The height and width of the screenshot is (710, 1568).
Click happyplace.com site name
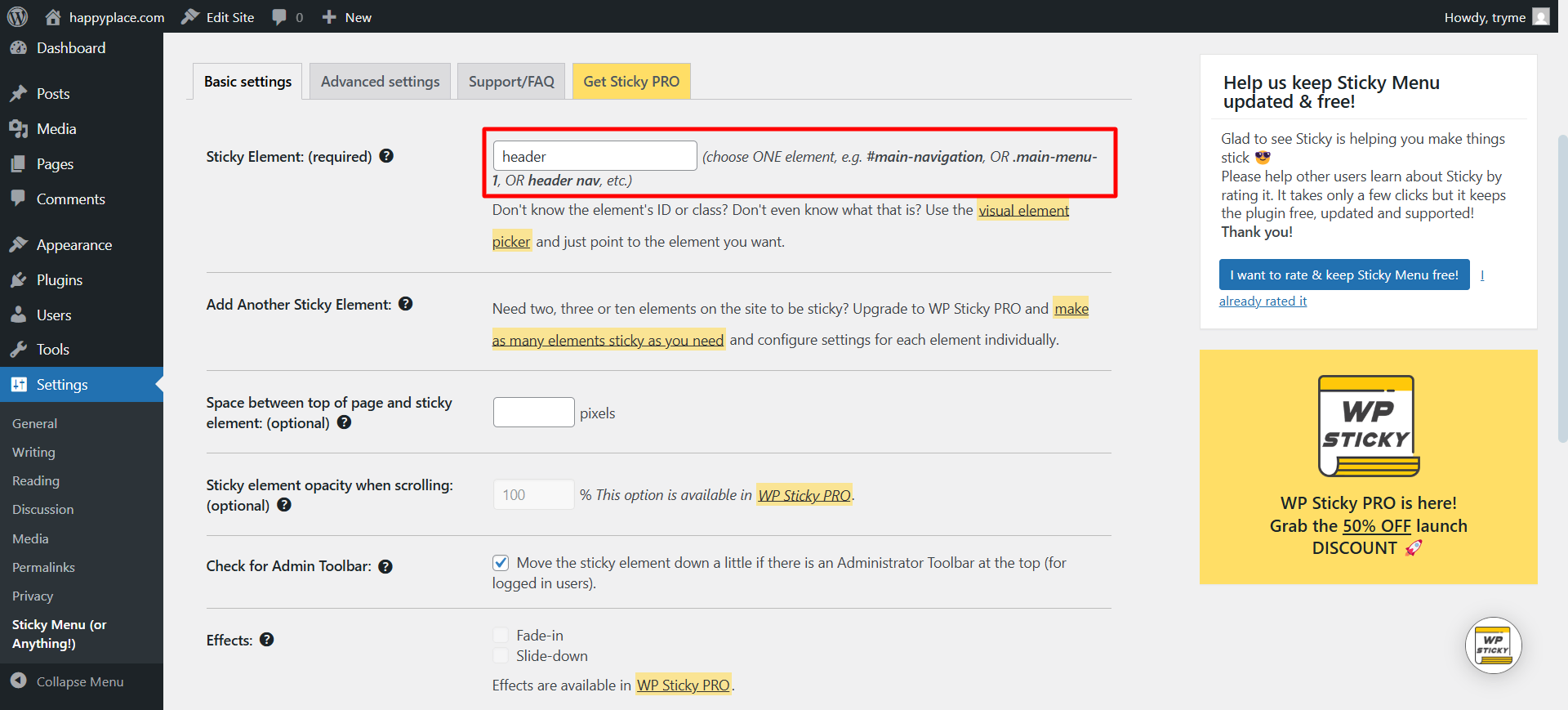tap(117, 17)
